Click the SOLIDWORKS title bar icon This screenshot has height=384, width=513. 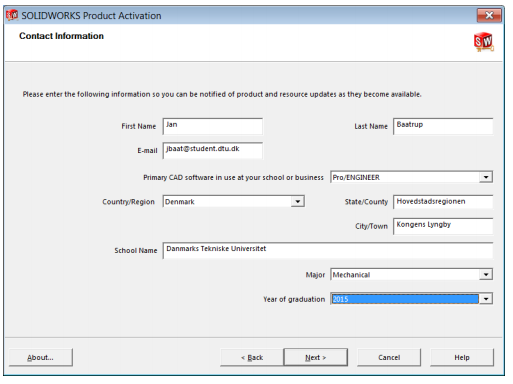pyautogui.click(x=12, y=15)
